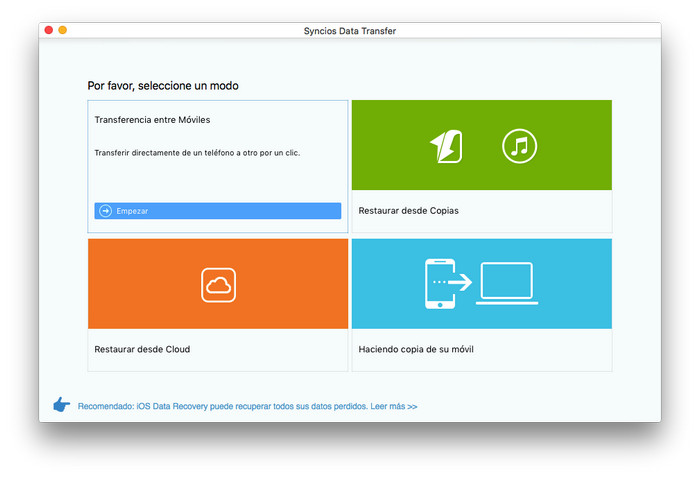
Task: Click 'Por favor, seleccione un modo' heading
Action: [x=163, y=85]
